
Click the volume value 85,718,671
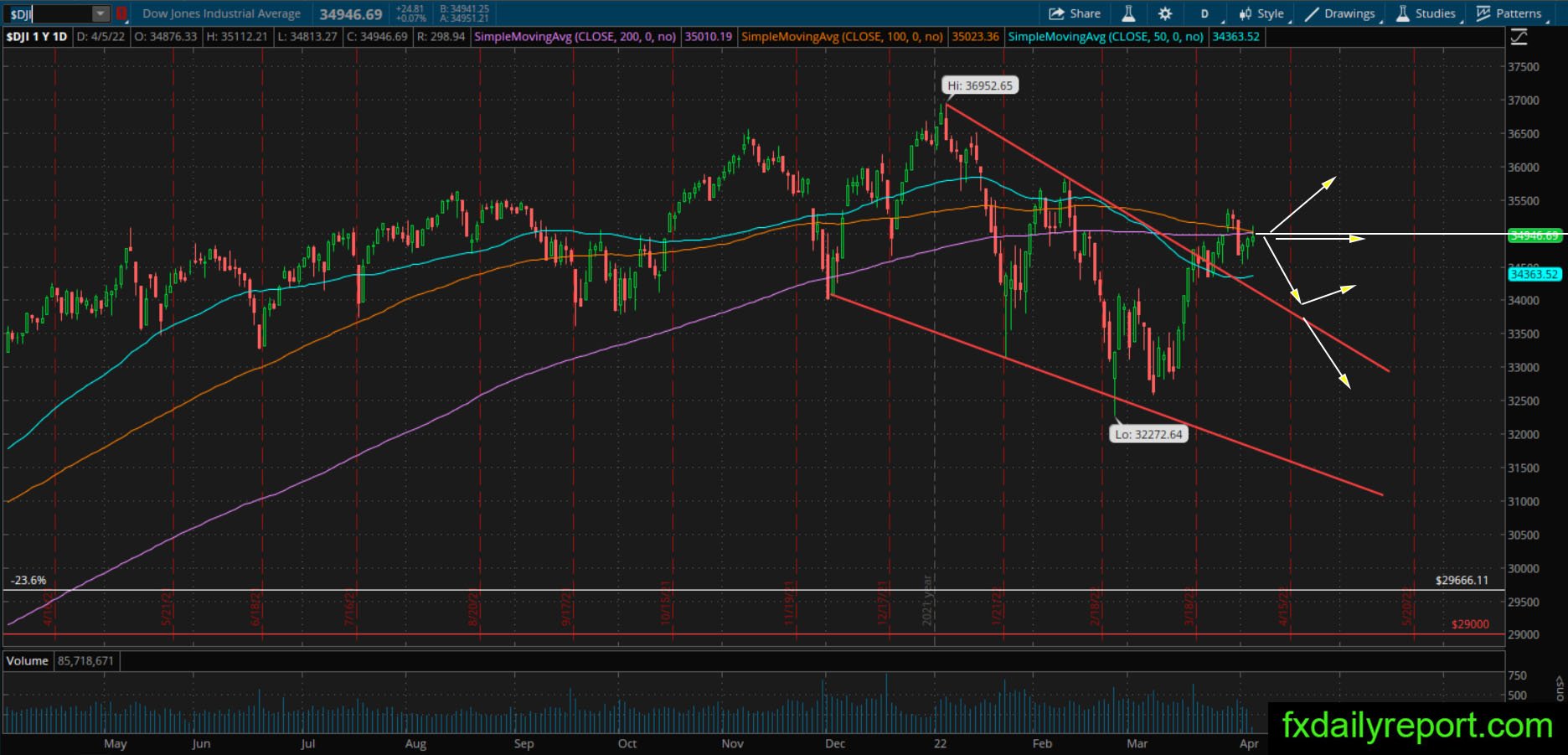(x=85, y=661)
